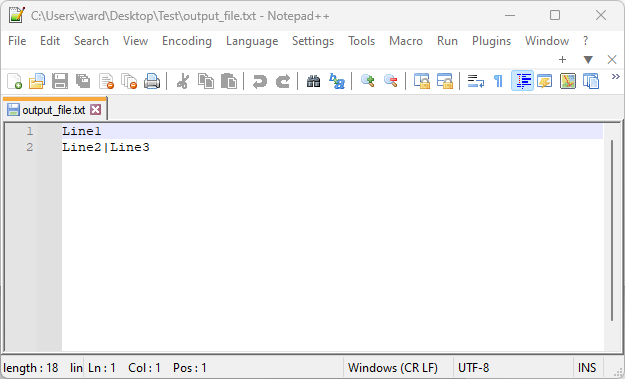
Task: Open the Tools menu
Action: pyautogui.click(x=362, y=41)
